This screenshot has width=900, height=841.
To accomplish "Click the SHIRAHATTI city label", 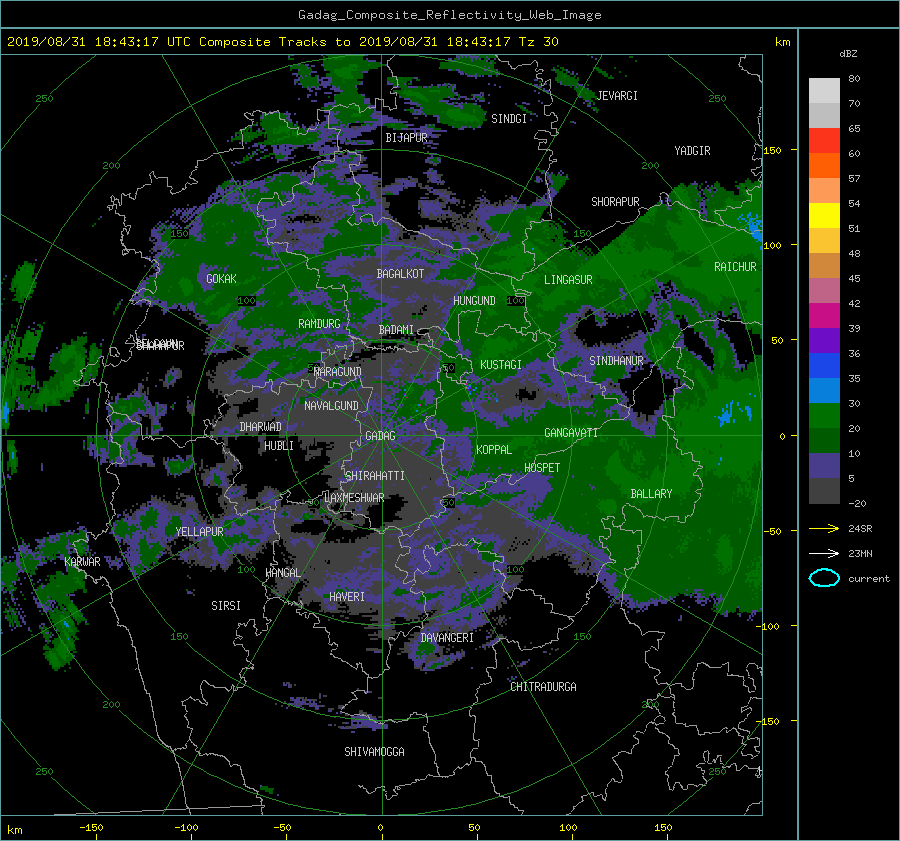I will (375, 475).
